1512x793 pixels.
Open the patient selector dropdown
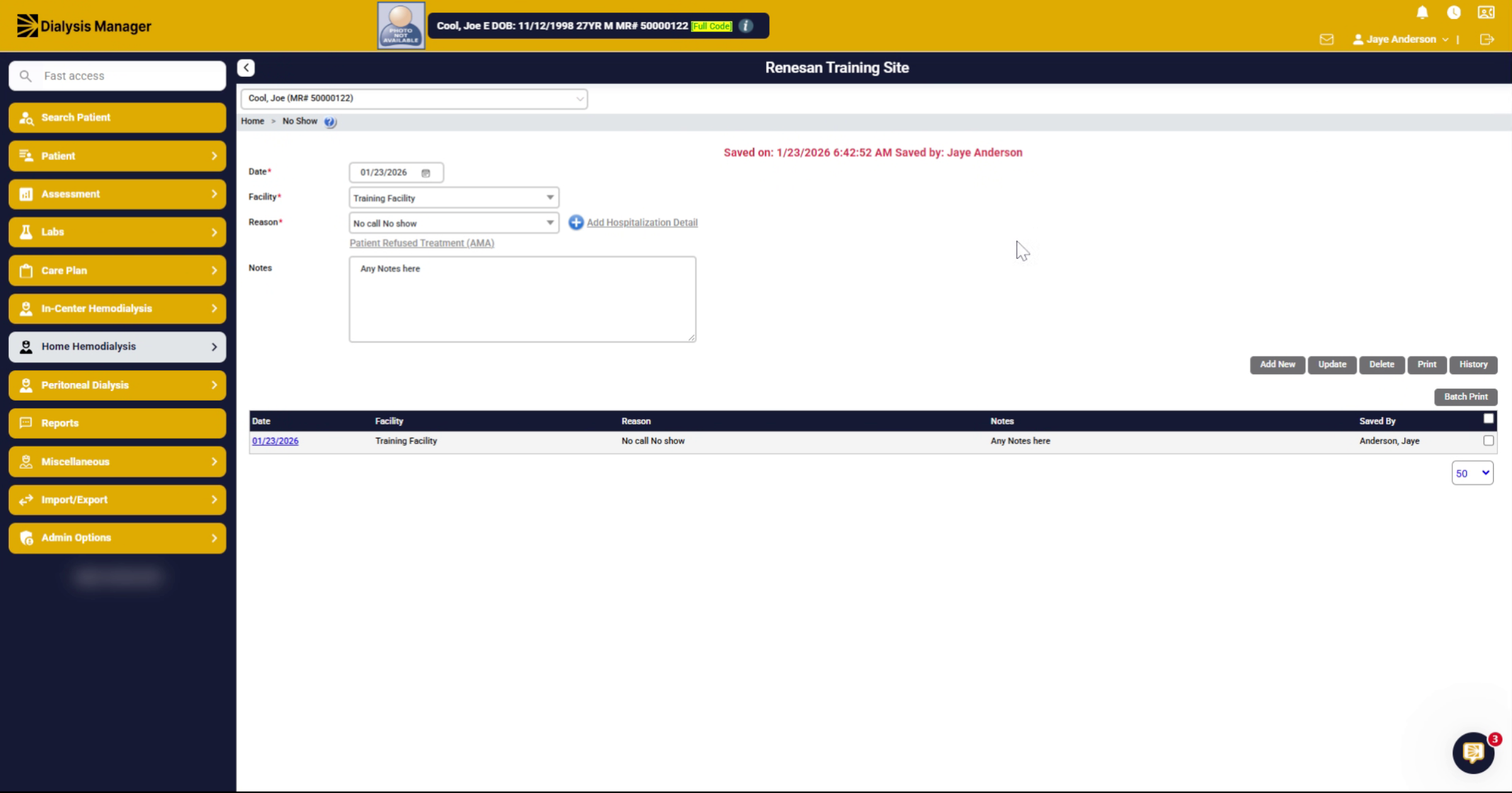click(x=414, y=98)
